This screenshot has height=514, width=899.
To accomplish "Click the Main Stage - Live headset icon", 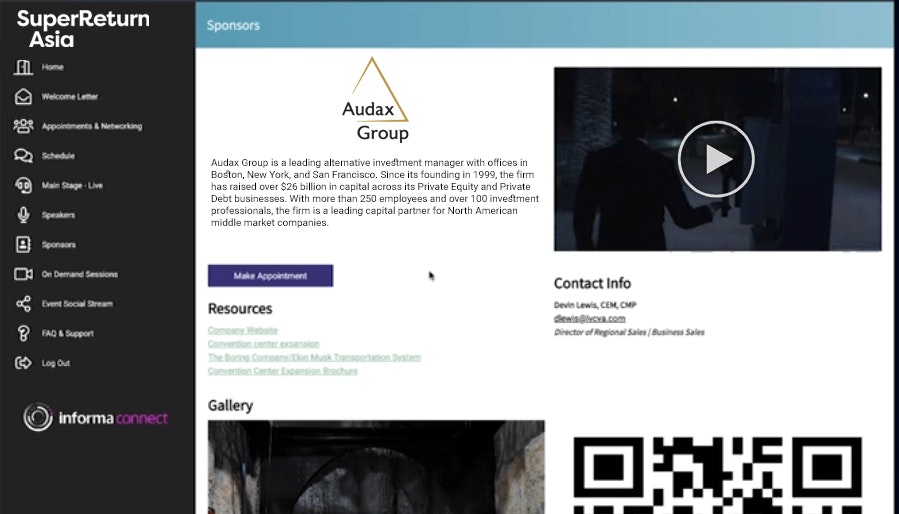I will (23, 185).
